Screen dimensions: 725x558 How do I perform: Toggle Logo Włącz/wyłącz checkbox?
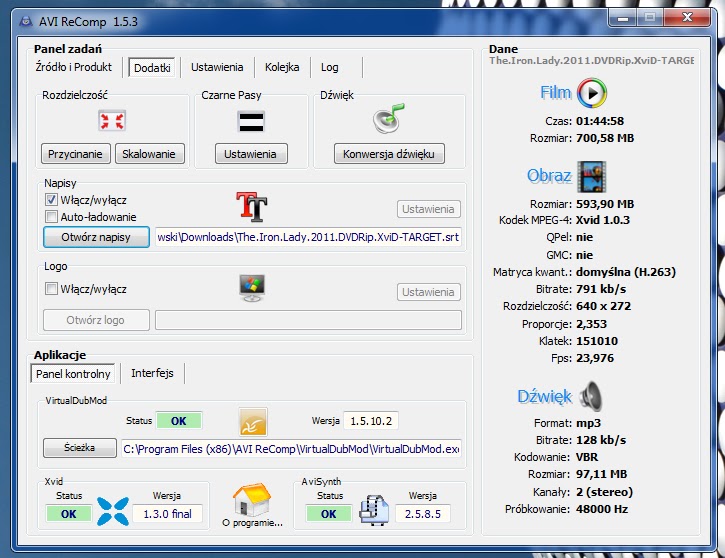coord(51,289)
